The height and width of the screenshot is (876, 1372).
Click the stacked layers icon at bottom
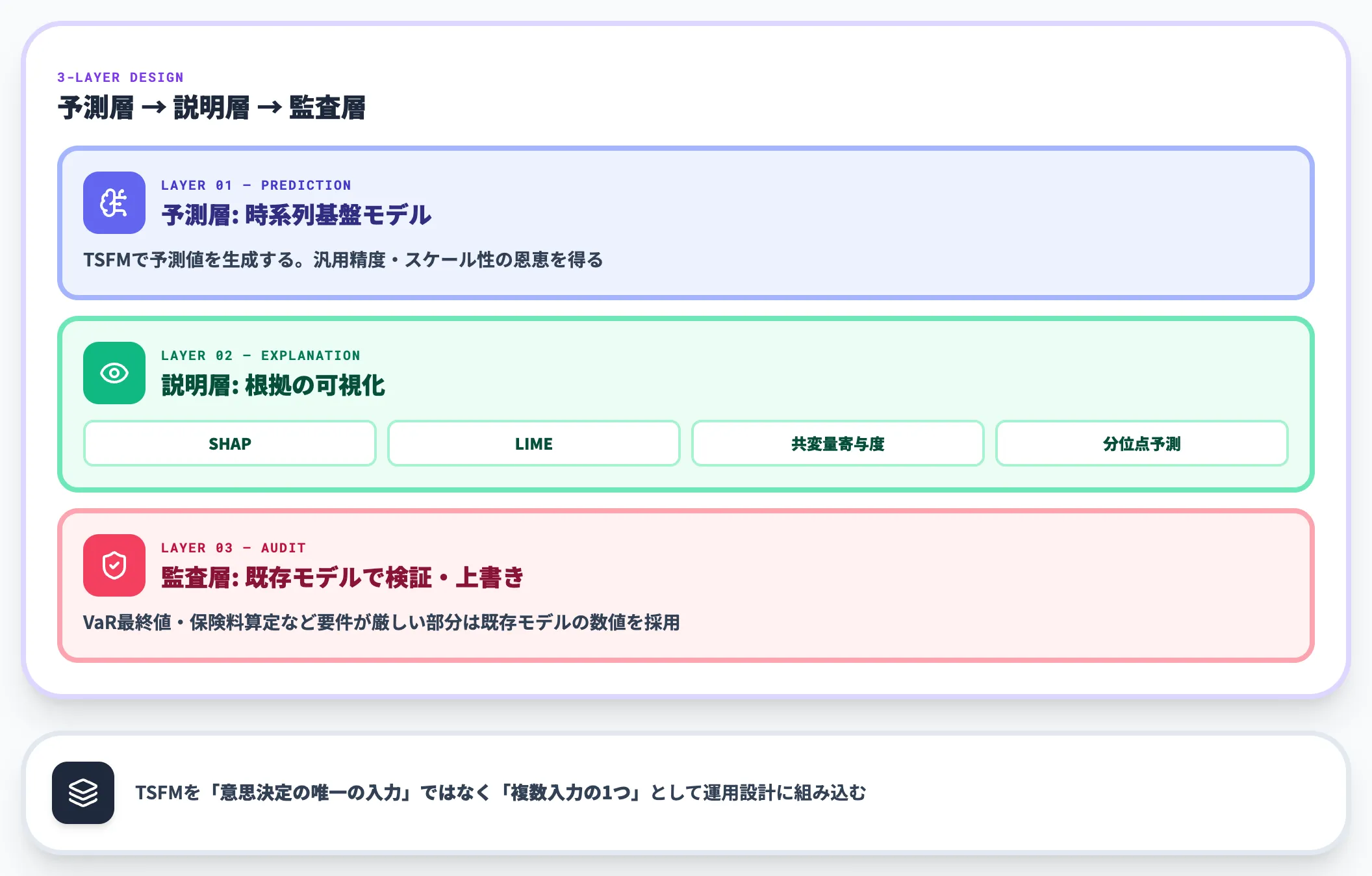tap(83, 793)
